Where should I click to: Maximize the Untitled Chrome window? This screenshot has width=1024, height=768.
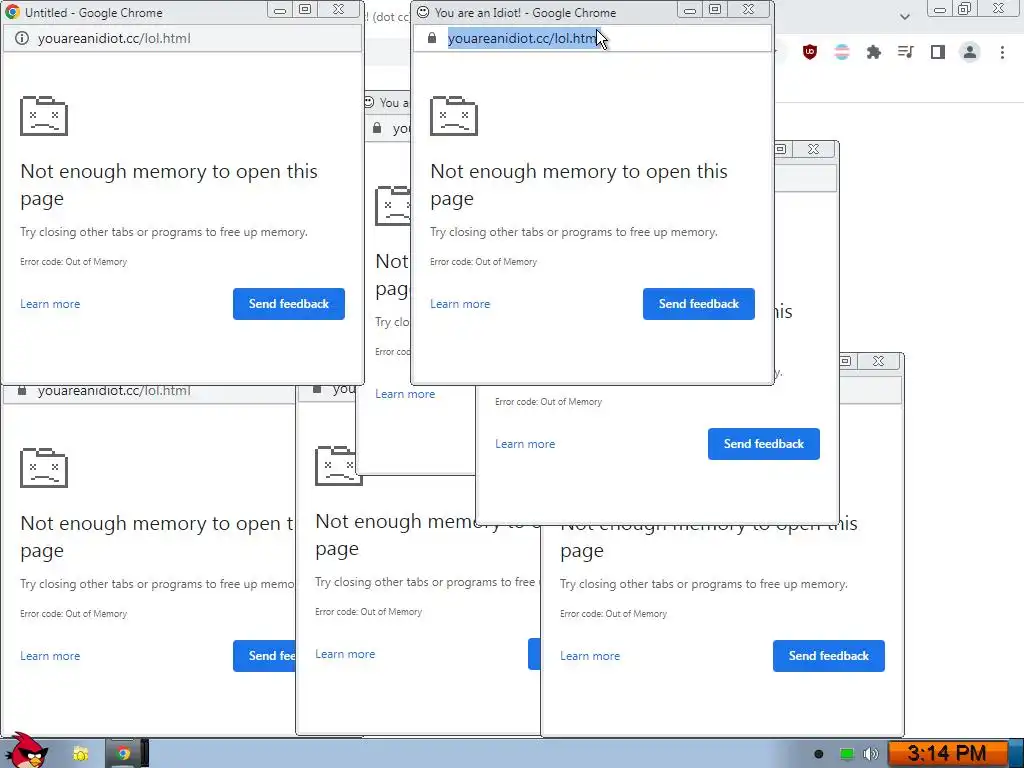[x=305, y=9]
